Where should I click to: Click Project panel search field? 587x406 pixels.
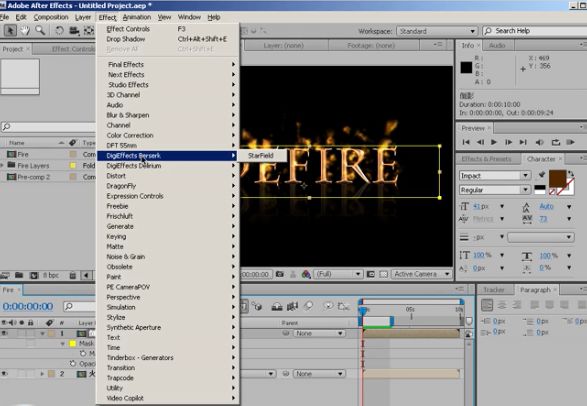click(x=49, y=127)
